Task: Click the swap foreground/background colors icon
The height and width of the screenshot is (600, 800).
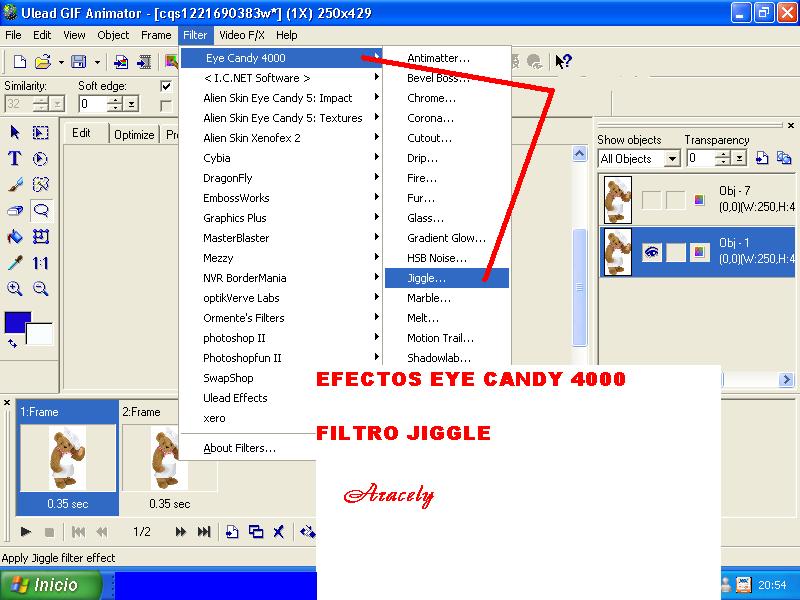Action: (x=12, y=344)
